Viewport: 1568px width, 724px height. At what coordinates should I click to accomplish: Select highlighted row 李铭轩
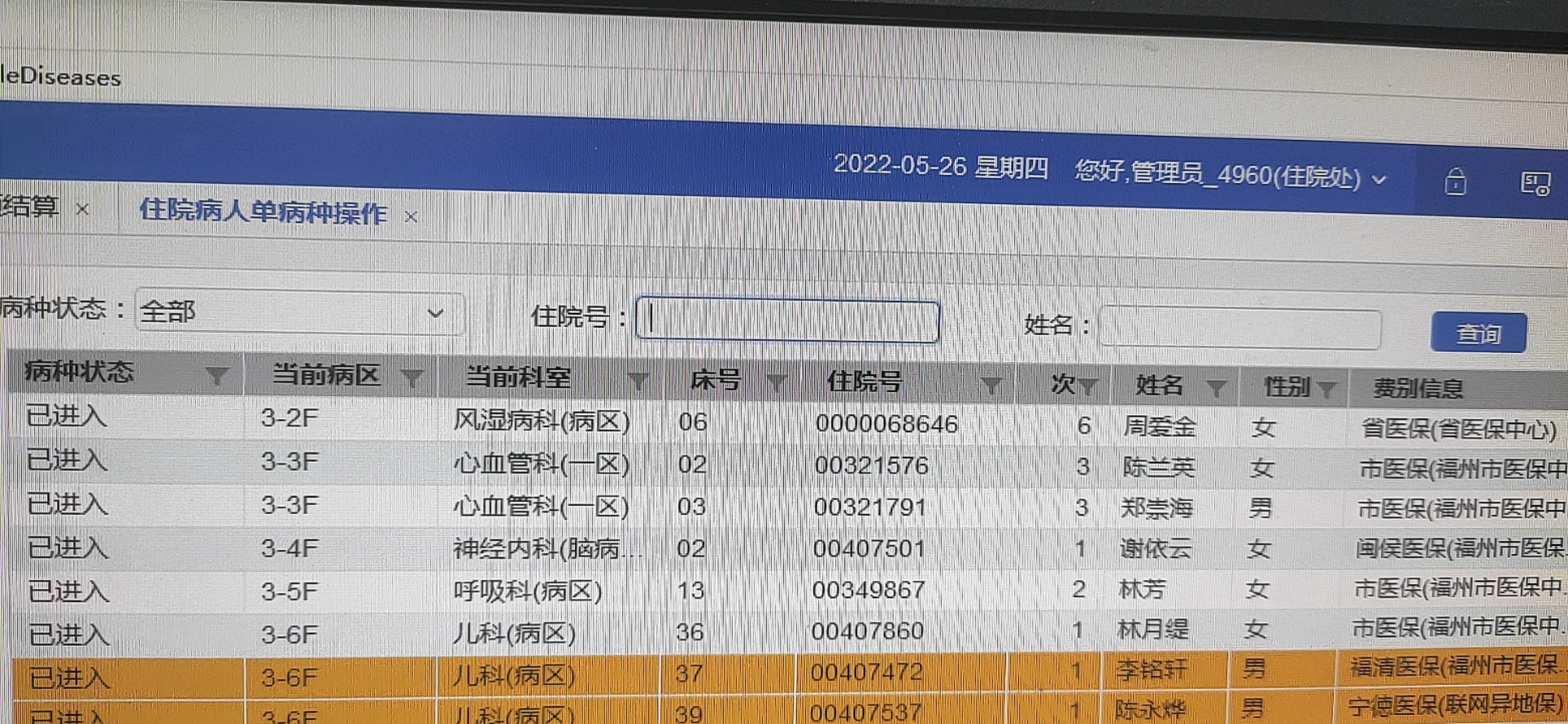click(1151, 670)
